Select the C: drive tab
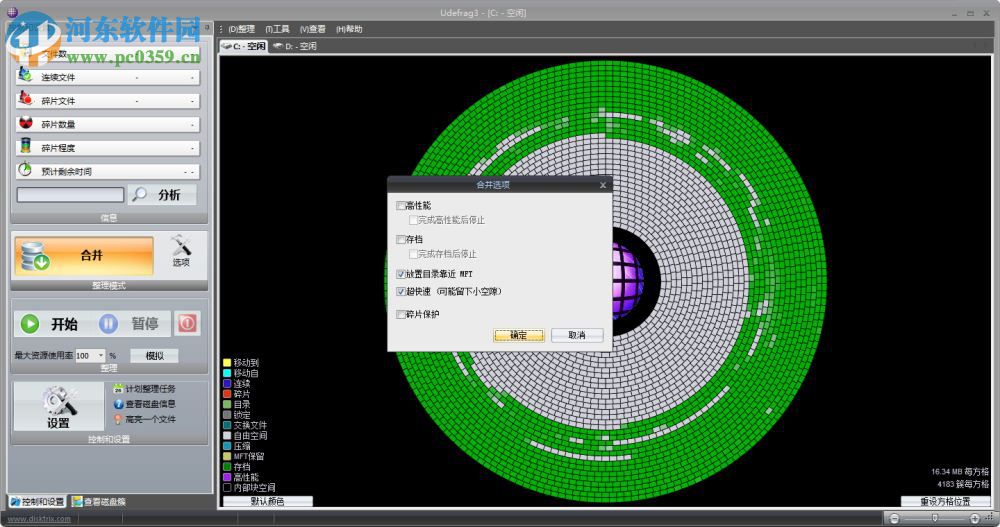This screenshot has width=1000, height=527. [244, 46]
